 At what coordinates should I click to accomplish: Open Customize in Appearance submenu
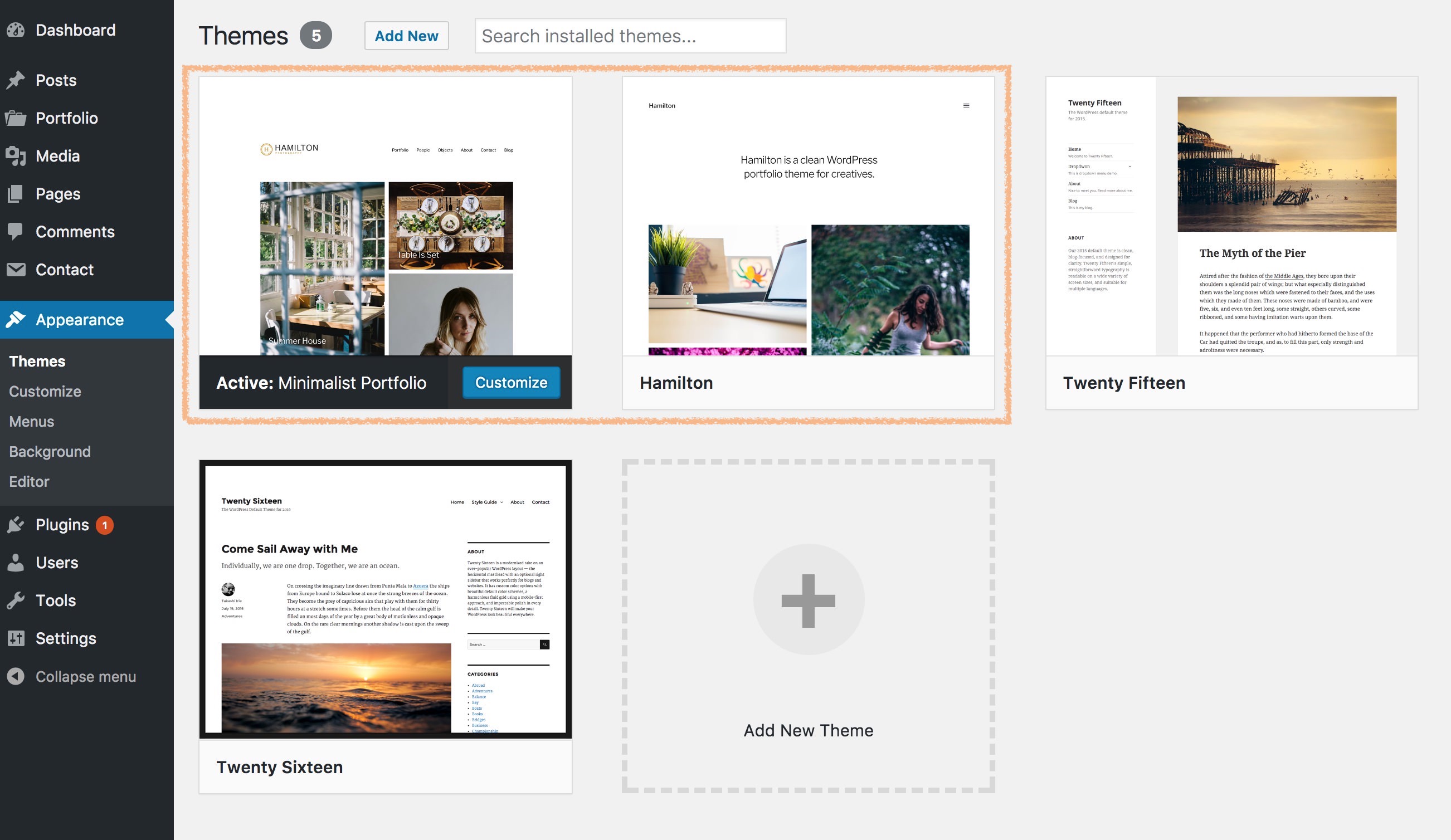45,392
